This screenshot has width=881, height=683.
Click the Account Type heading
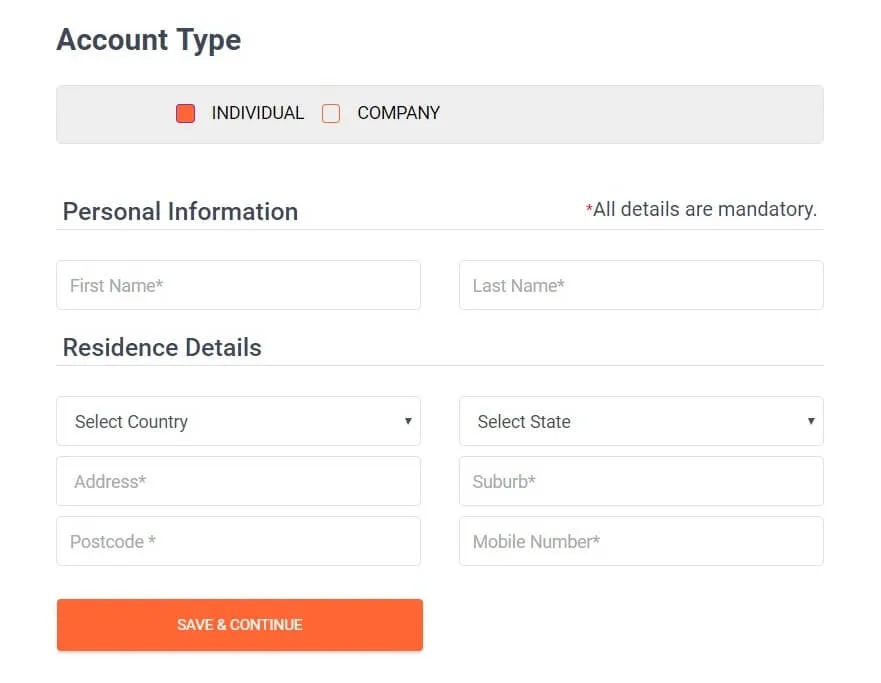coord(149,40)
